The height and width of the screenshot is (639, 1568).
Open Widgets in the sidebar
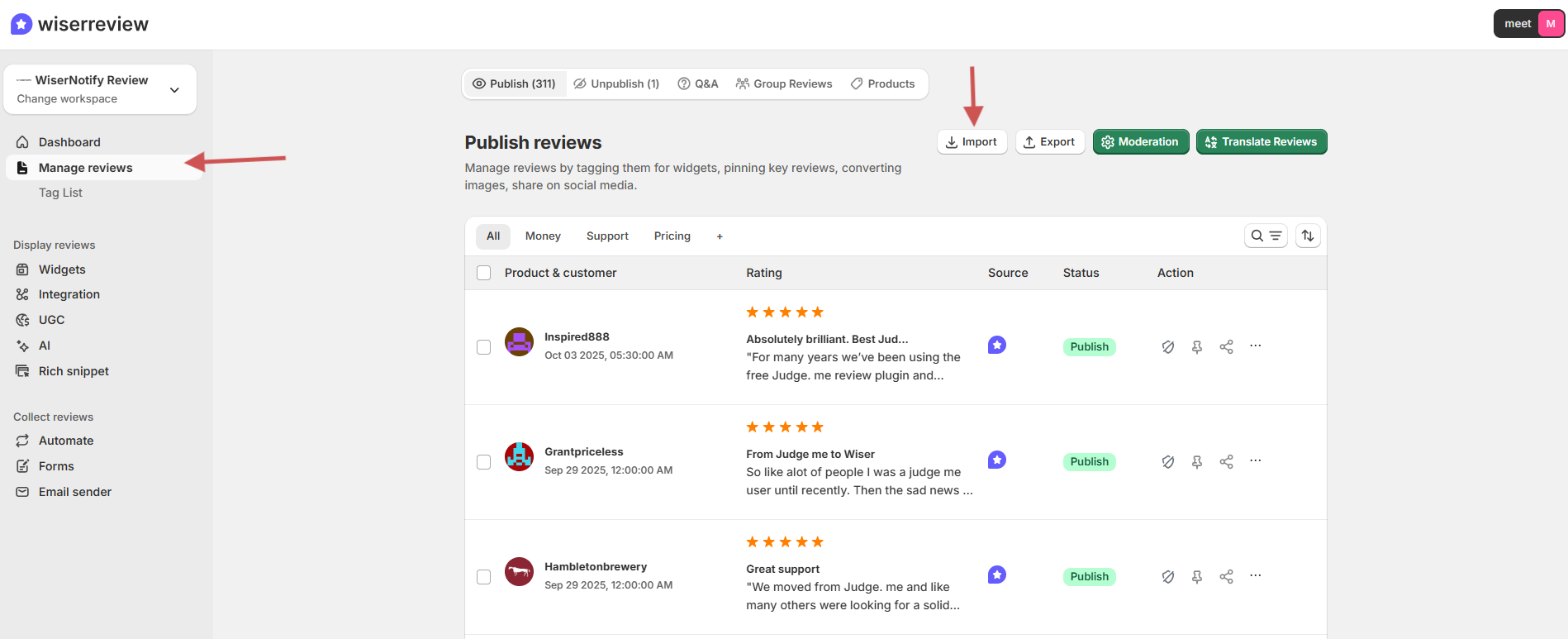[x=62, y=269]
